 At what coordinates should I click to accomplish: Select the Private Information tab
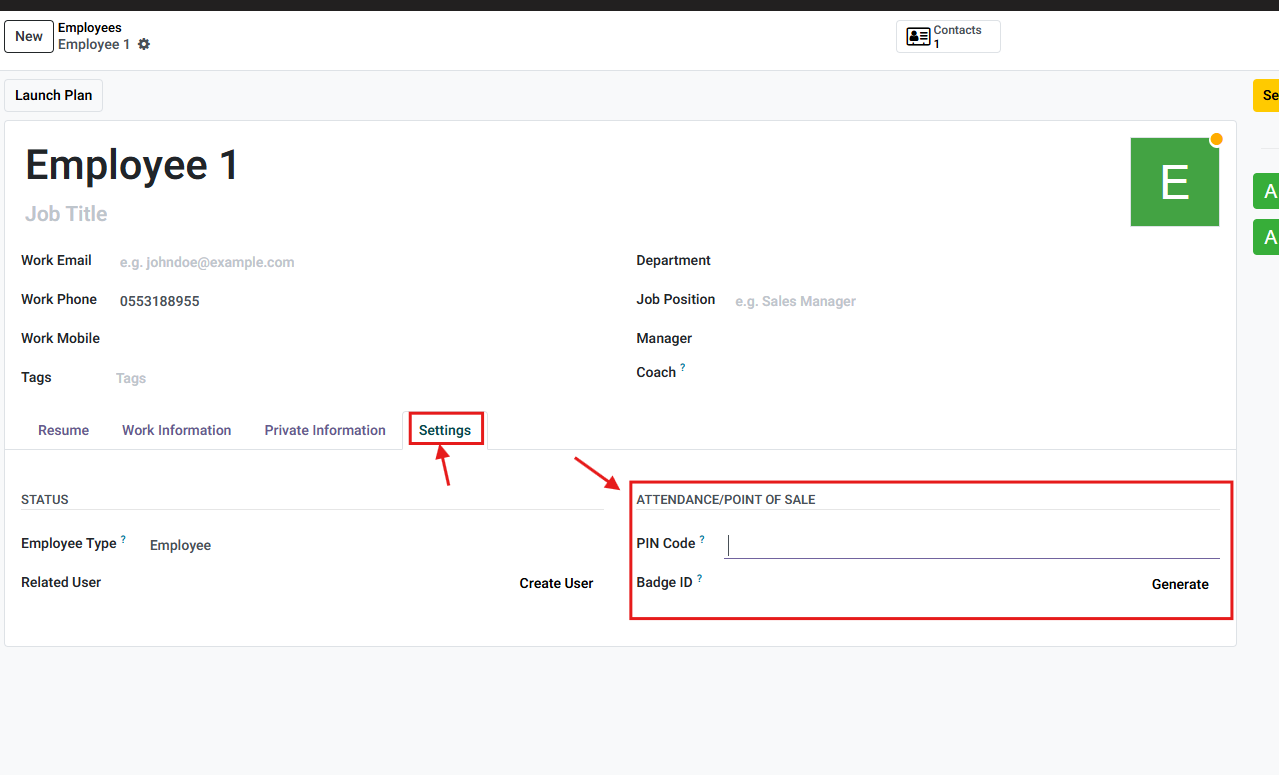[325, 430]
